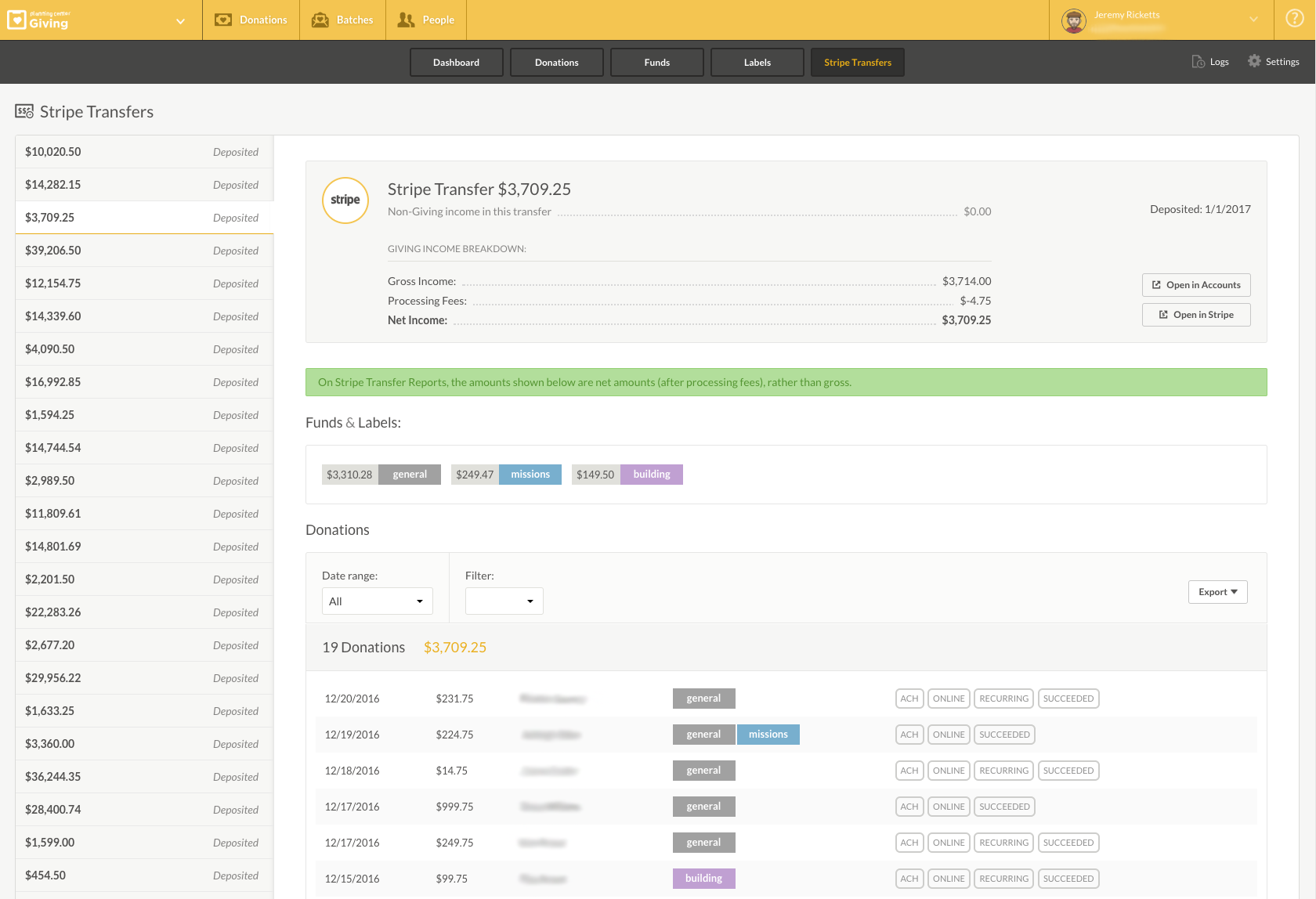1316x899 pixels.
Task: Select the $39,206.50 deposited transfer
Action: pos(144,251)
